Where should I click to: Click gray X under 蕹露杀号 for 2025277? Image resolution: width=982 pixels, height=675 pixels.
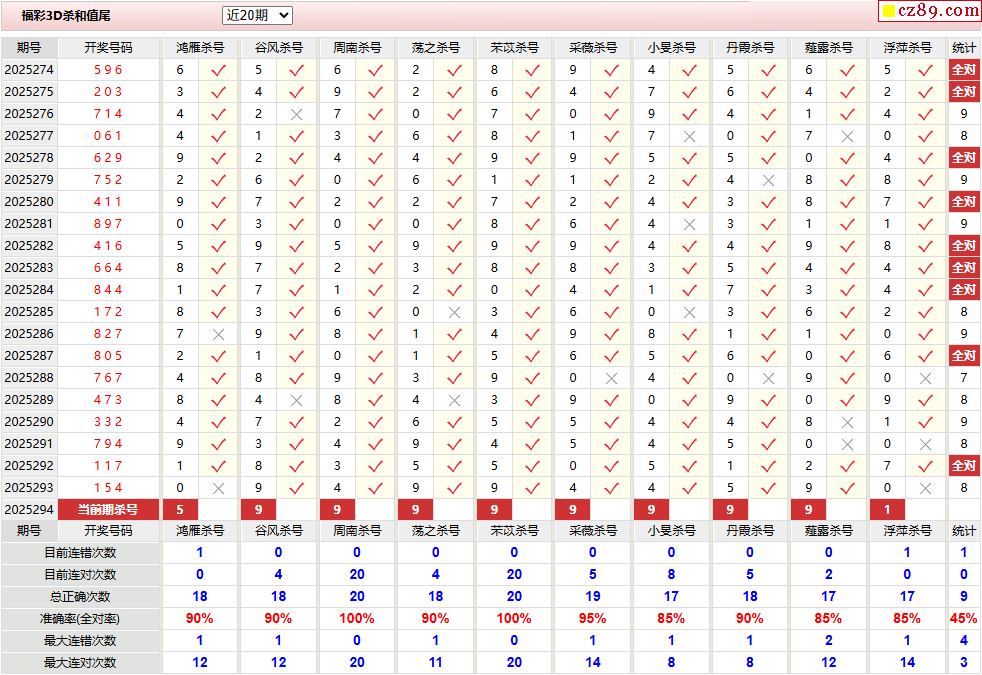[x=847, y=137]
